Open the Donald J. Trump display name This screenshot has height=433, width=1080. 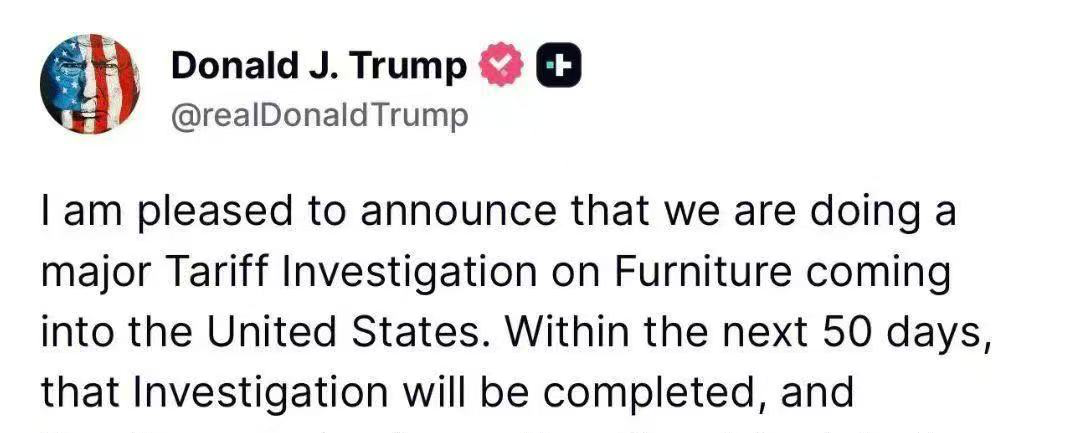(319, 66)
